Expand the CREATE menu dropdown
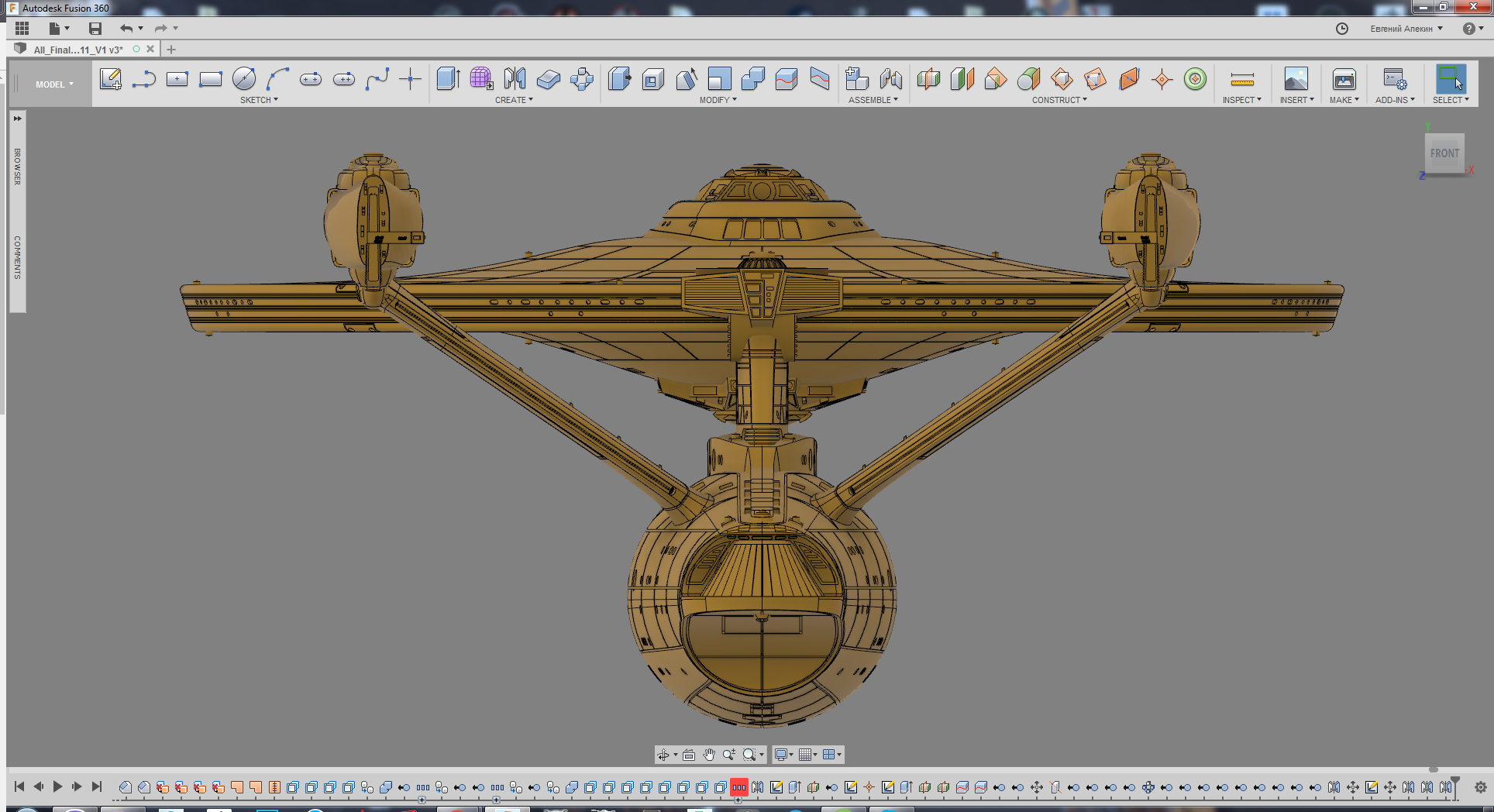This screenshot has height=812, width=1494. click(x=514, y=100)
